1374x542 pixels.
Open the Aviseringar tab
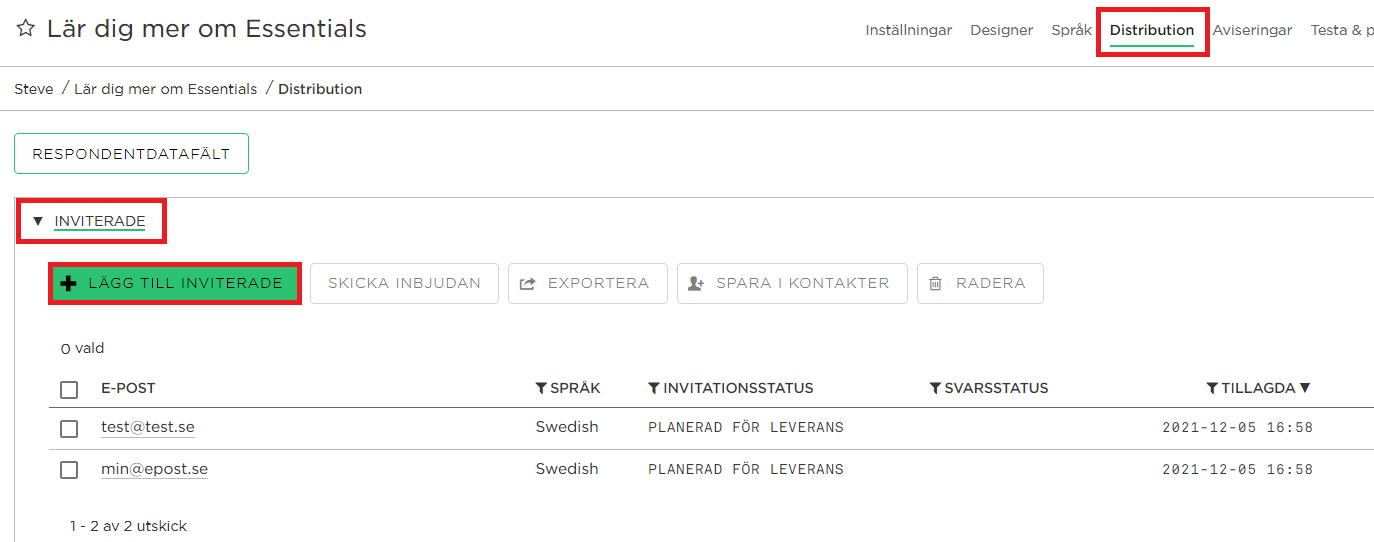click(1252, 31)
